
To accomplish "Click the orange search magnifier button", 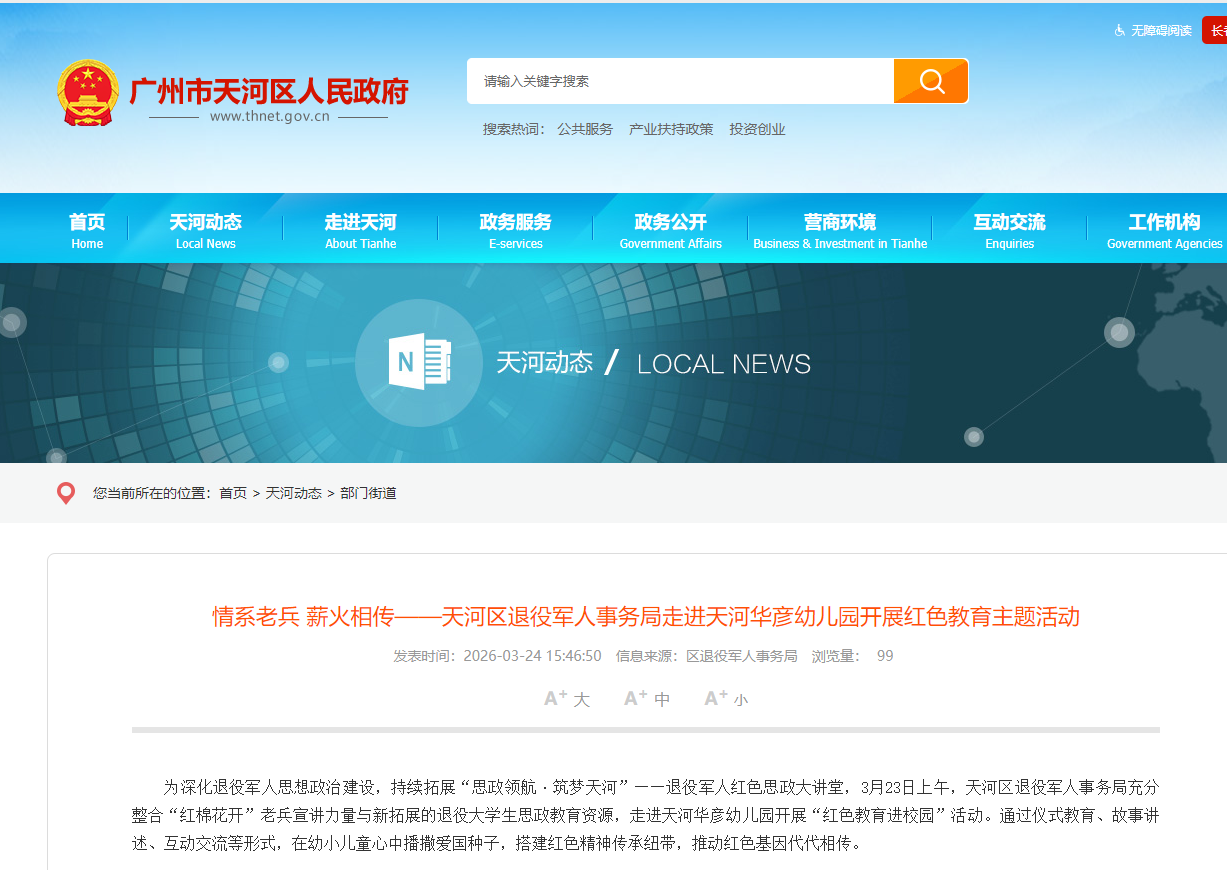I will pyautogui.click(x=930, y=81).
